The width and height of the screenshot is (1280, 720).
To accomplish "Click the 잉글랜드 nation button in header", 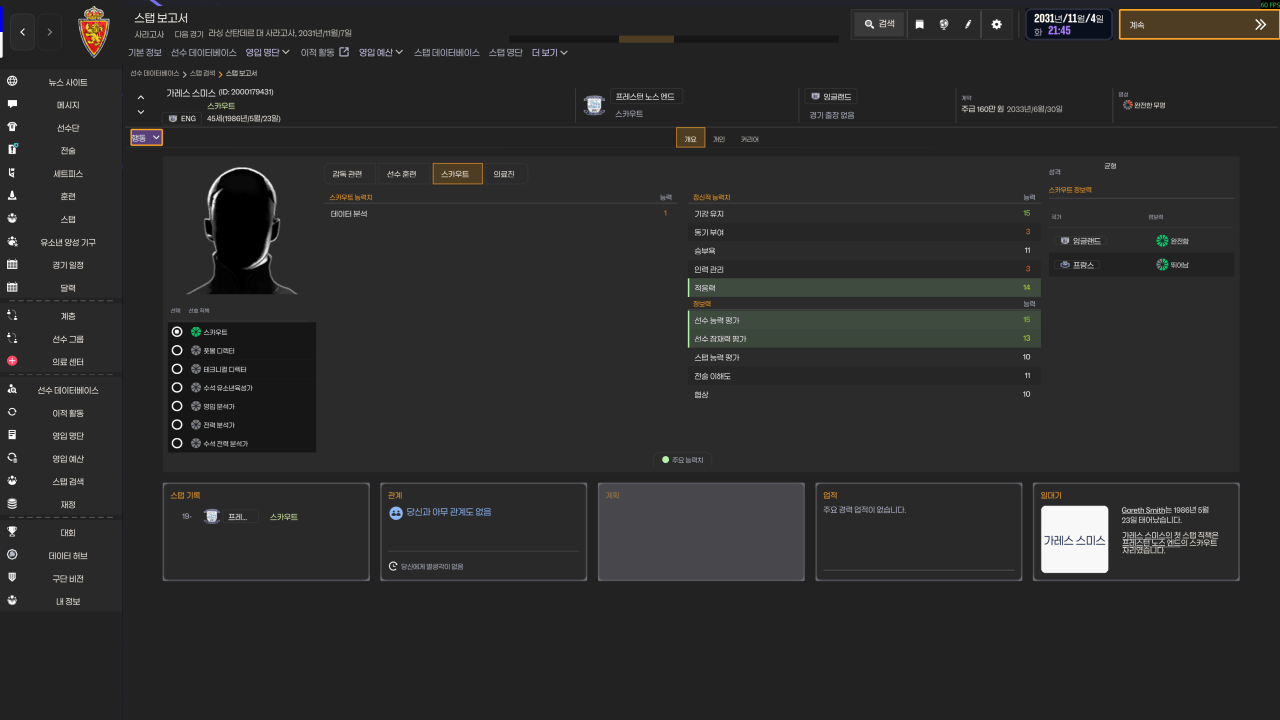I will (831, 97).
